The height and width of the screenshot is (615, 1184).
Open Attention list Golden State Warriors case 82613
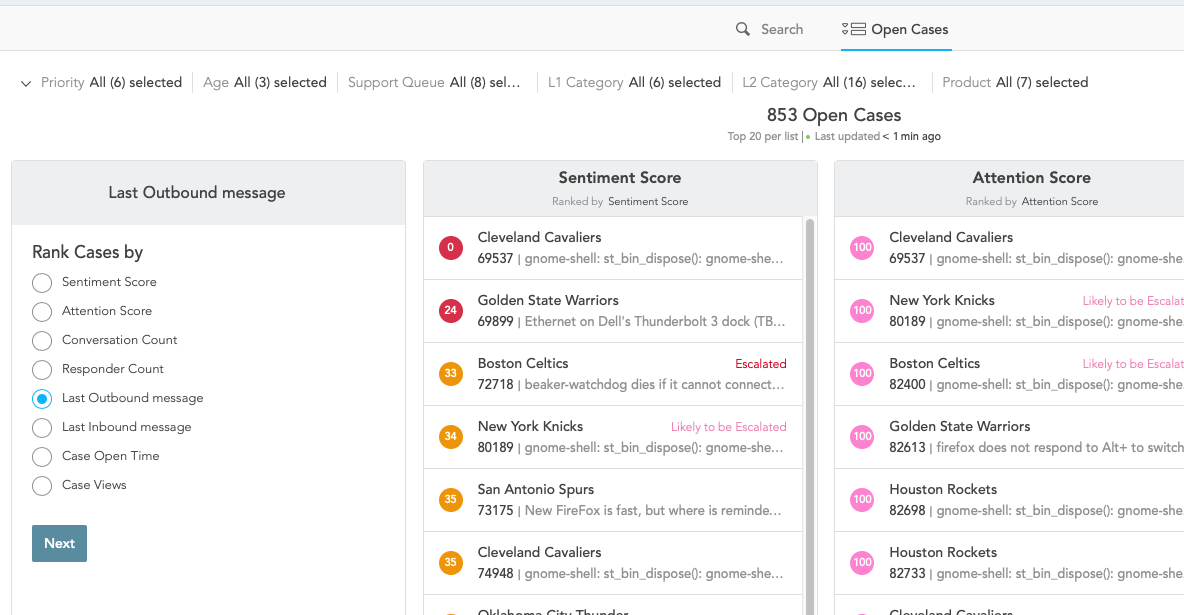1010,437
